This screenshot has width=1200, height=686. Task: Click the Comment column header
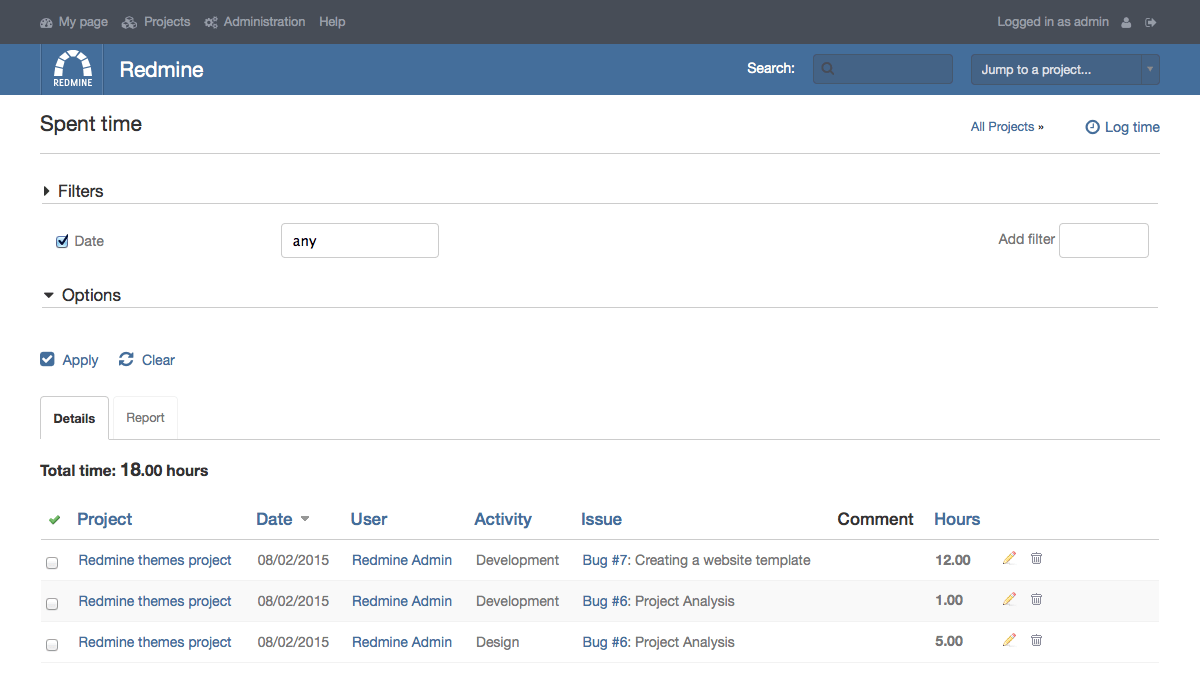[876, 519]
